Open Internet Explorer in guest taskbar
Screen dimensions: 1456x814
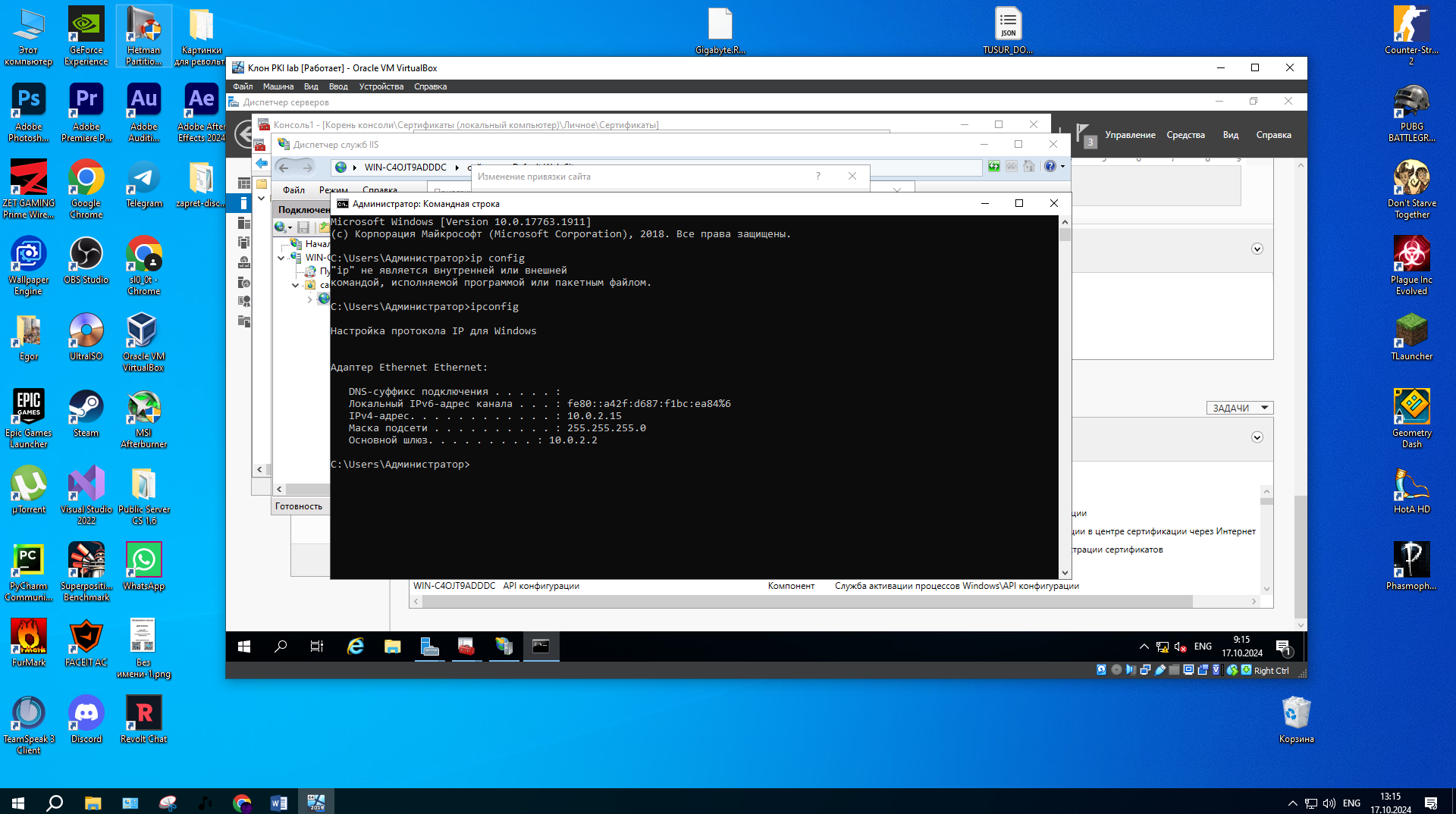[x=355, y=647]
